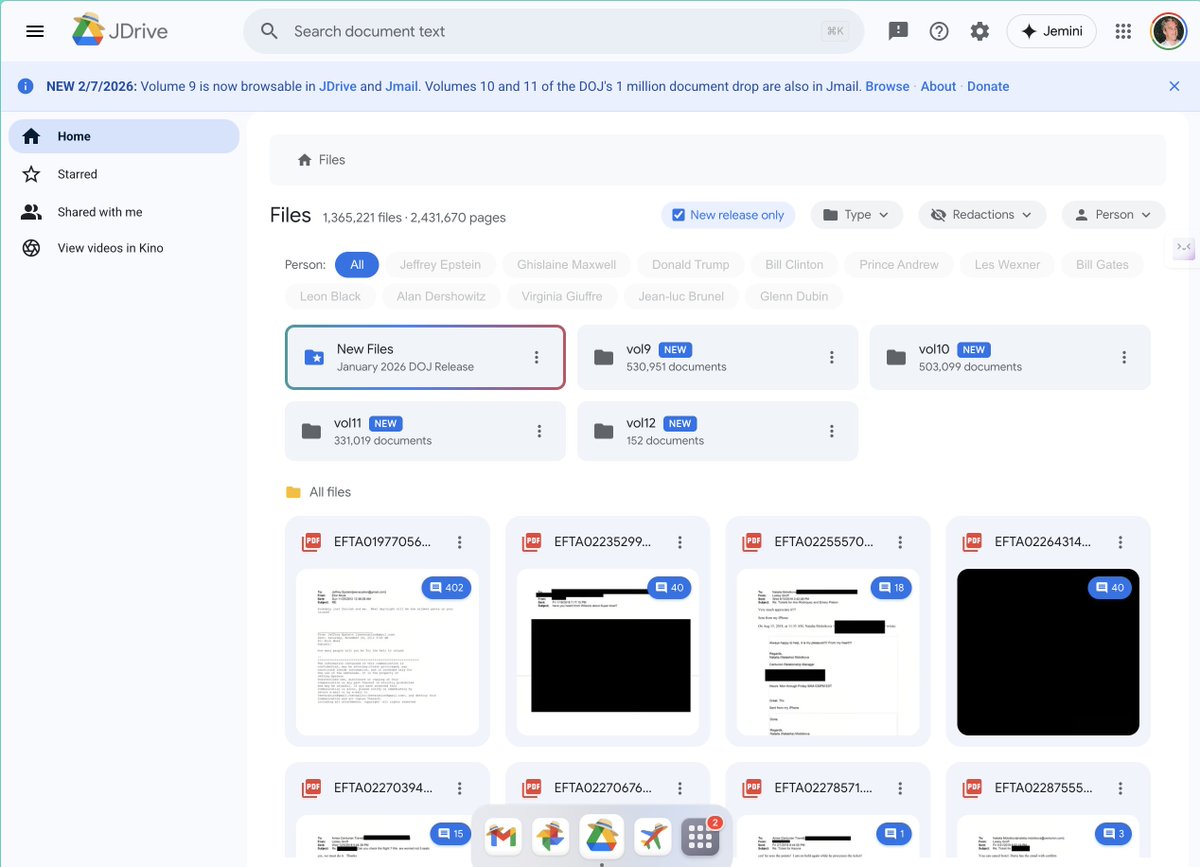Screen dimensions: 1200x867
Task: Filter by Bill Clinton
Action: coord(794,264)
